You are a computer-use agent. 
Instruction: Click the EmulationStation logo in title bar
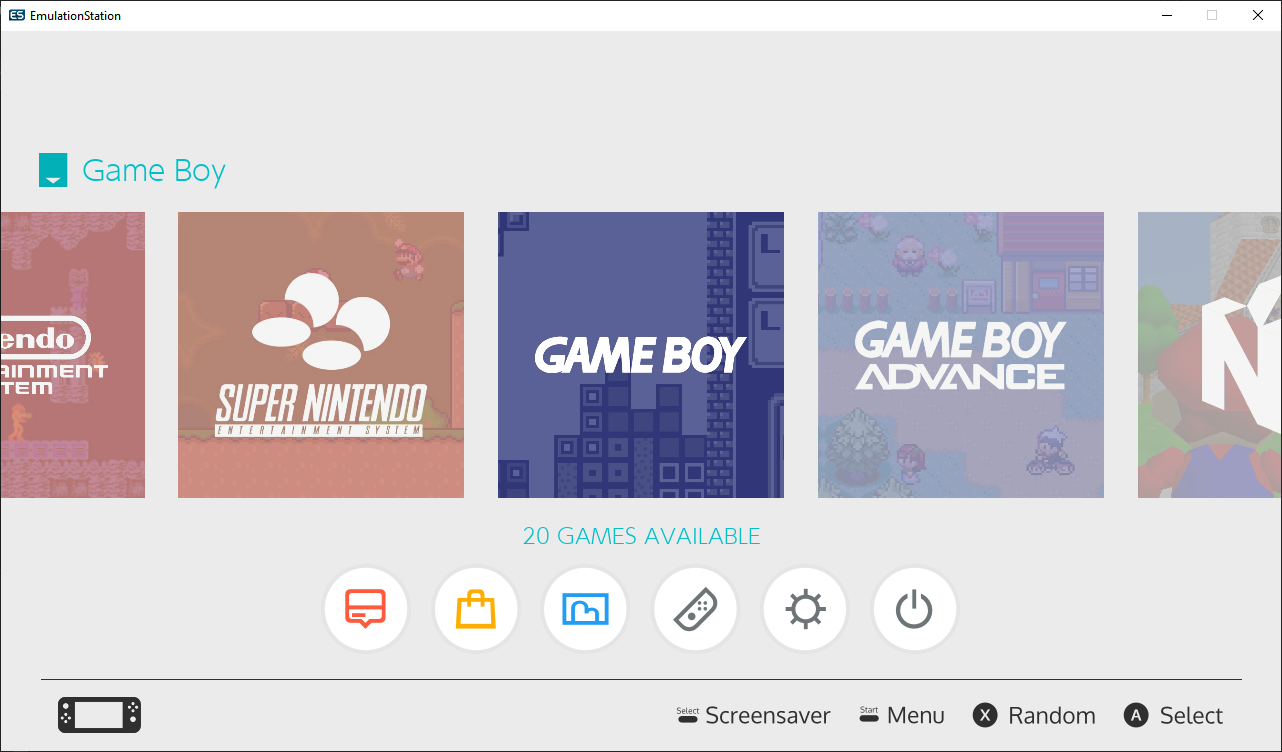[17, 15]
